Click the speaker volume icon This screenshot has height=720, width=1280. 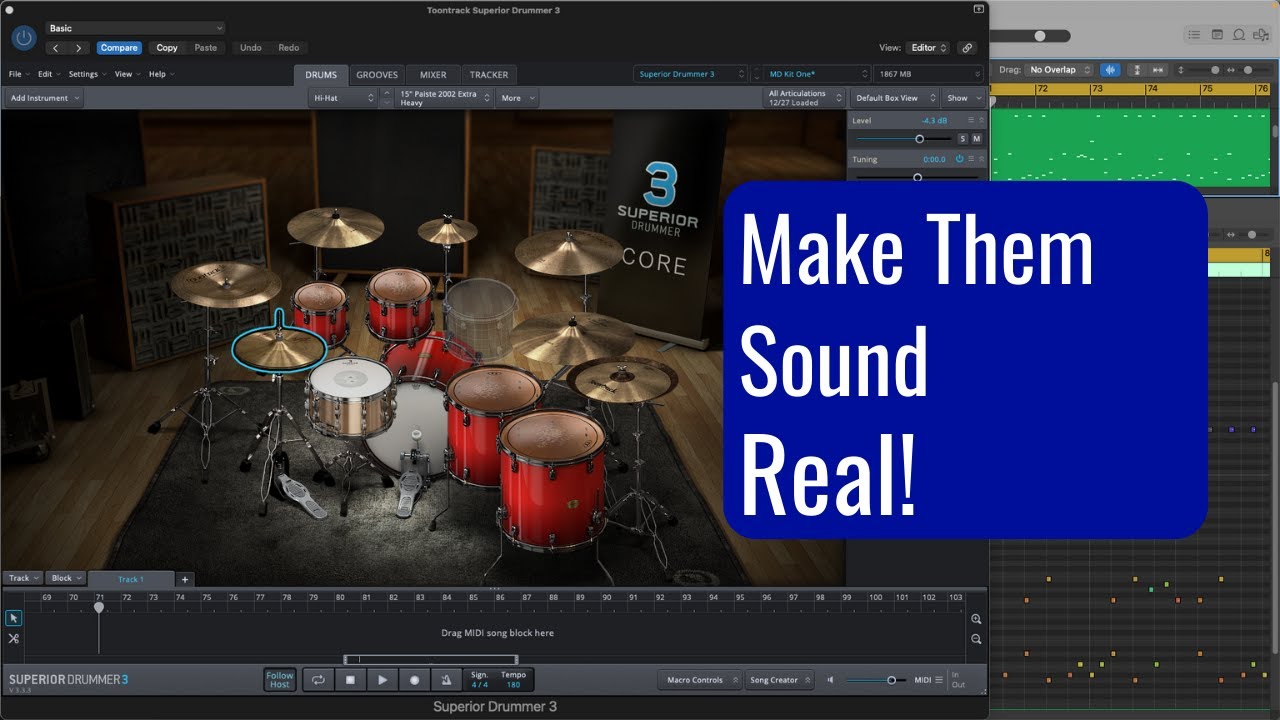pos(829,680)
